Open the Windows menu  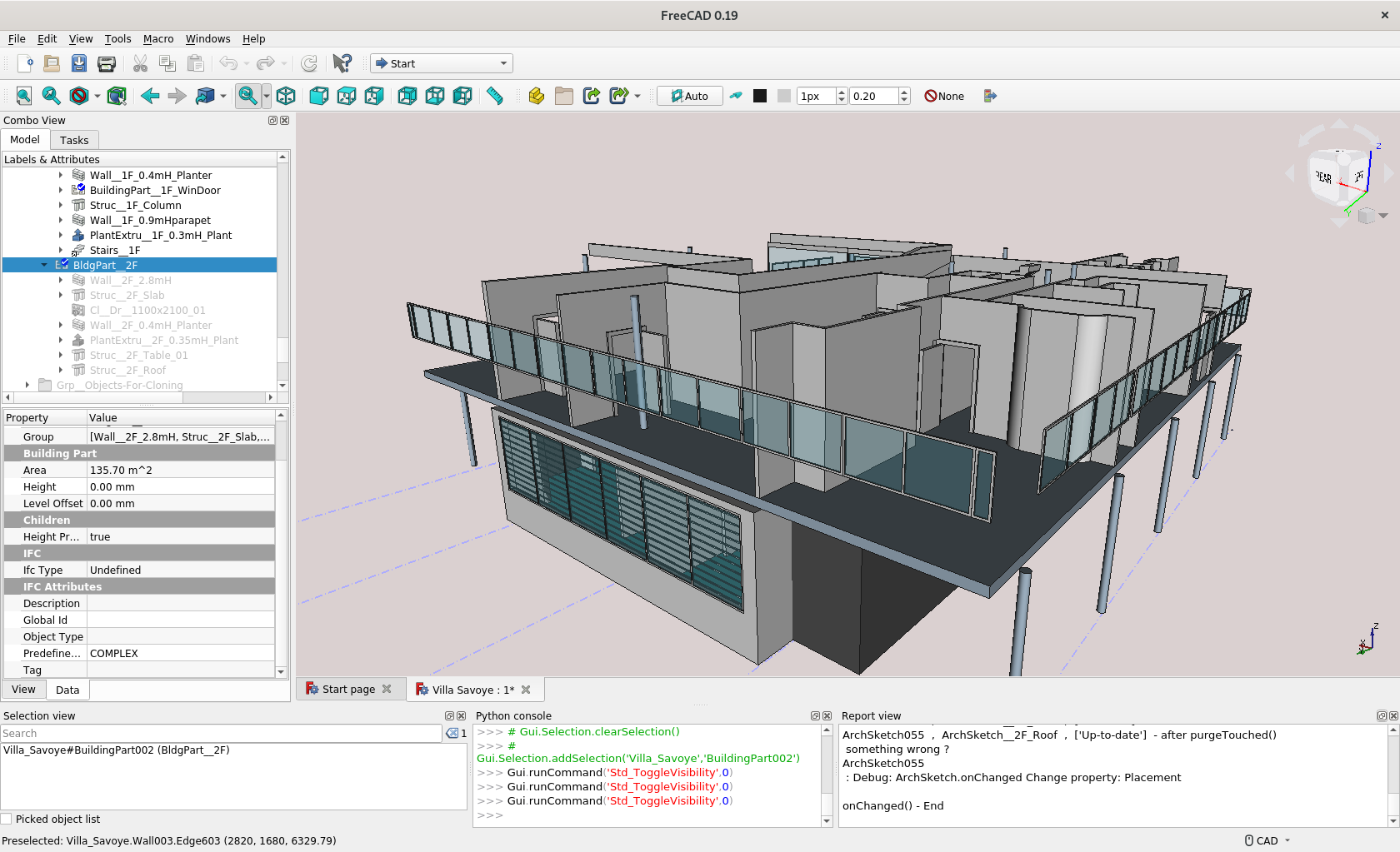coord(207,38)
